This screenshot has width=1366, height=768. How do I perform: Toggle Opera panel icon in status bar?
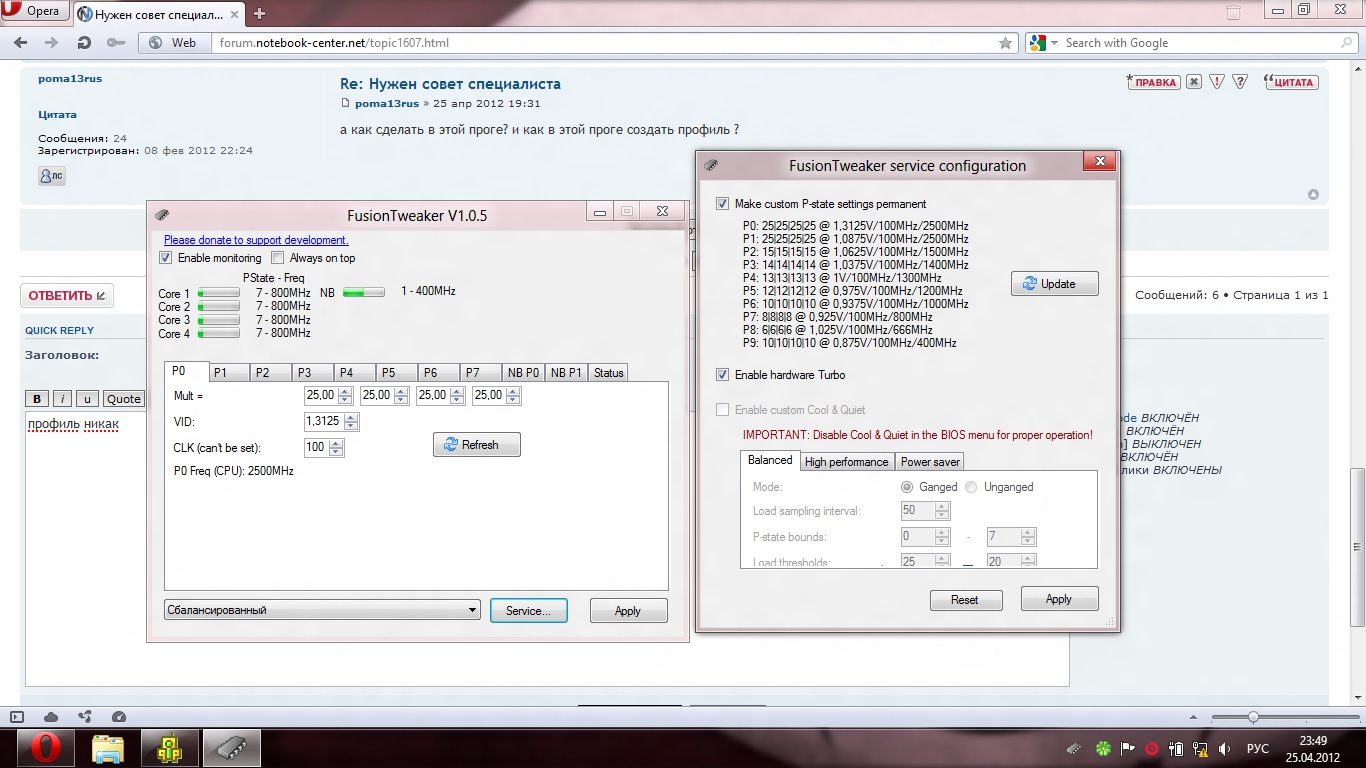point(16,716)
